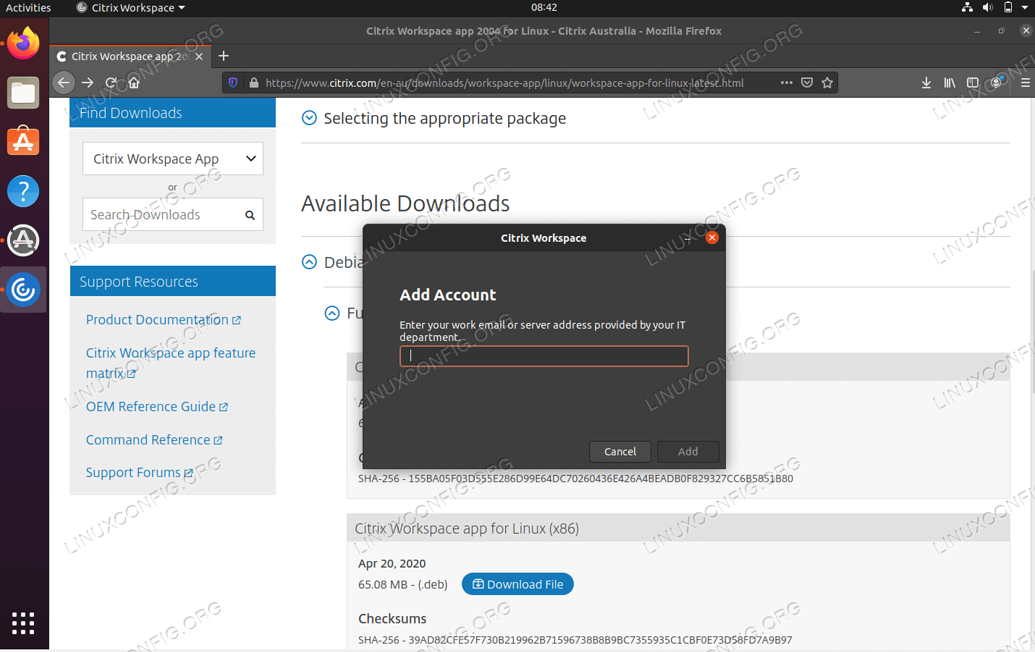Open the tracking protection shield icon
1035x652 pixels.
pos(233,82)
